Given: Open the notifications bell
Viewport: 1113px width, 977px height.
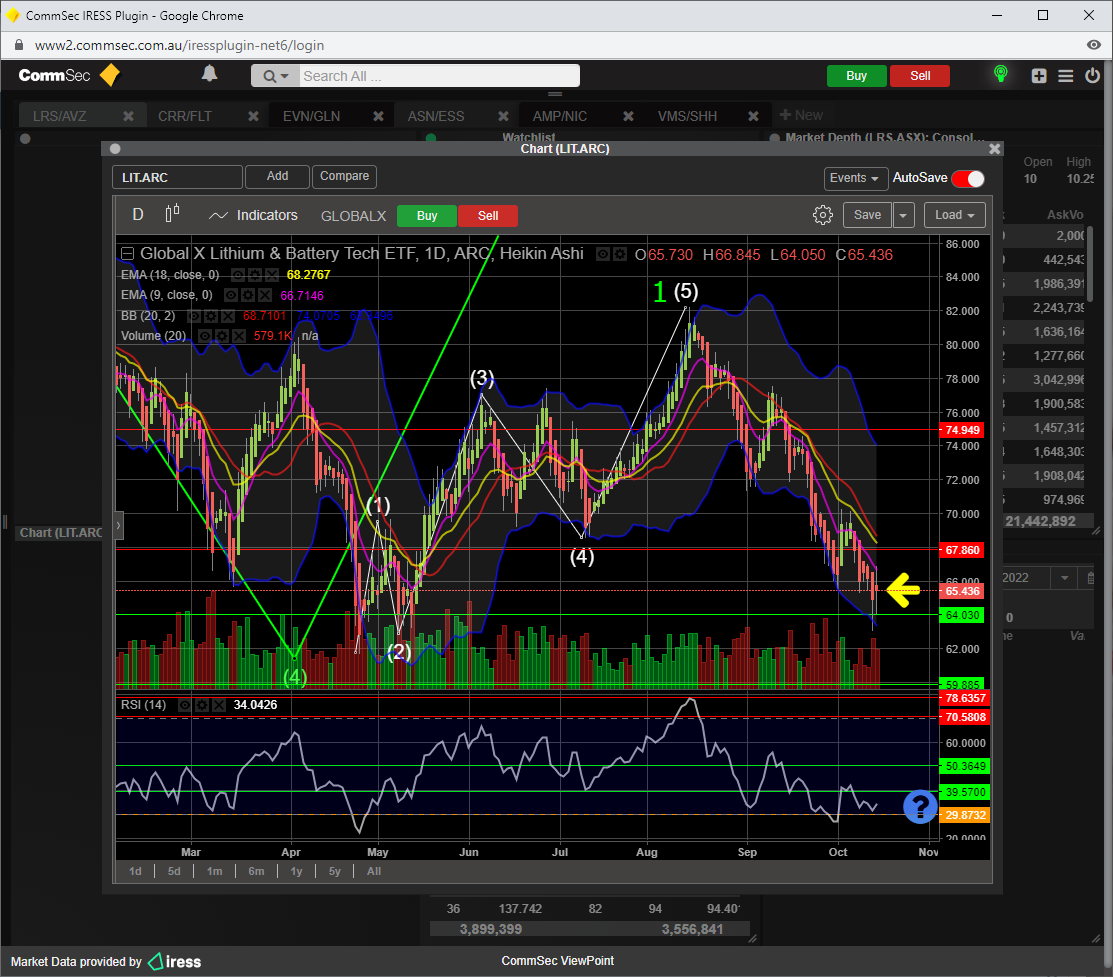Looking at the screenshot, I should [x=209, y=75].
